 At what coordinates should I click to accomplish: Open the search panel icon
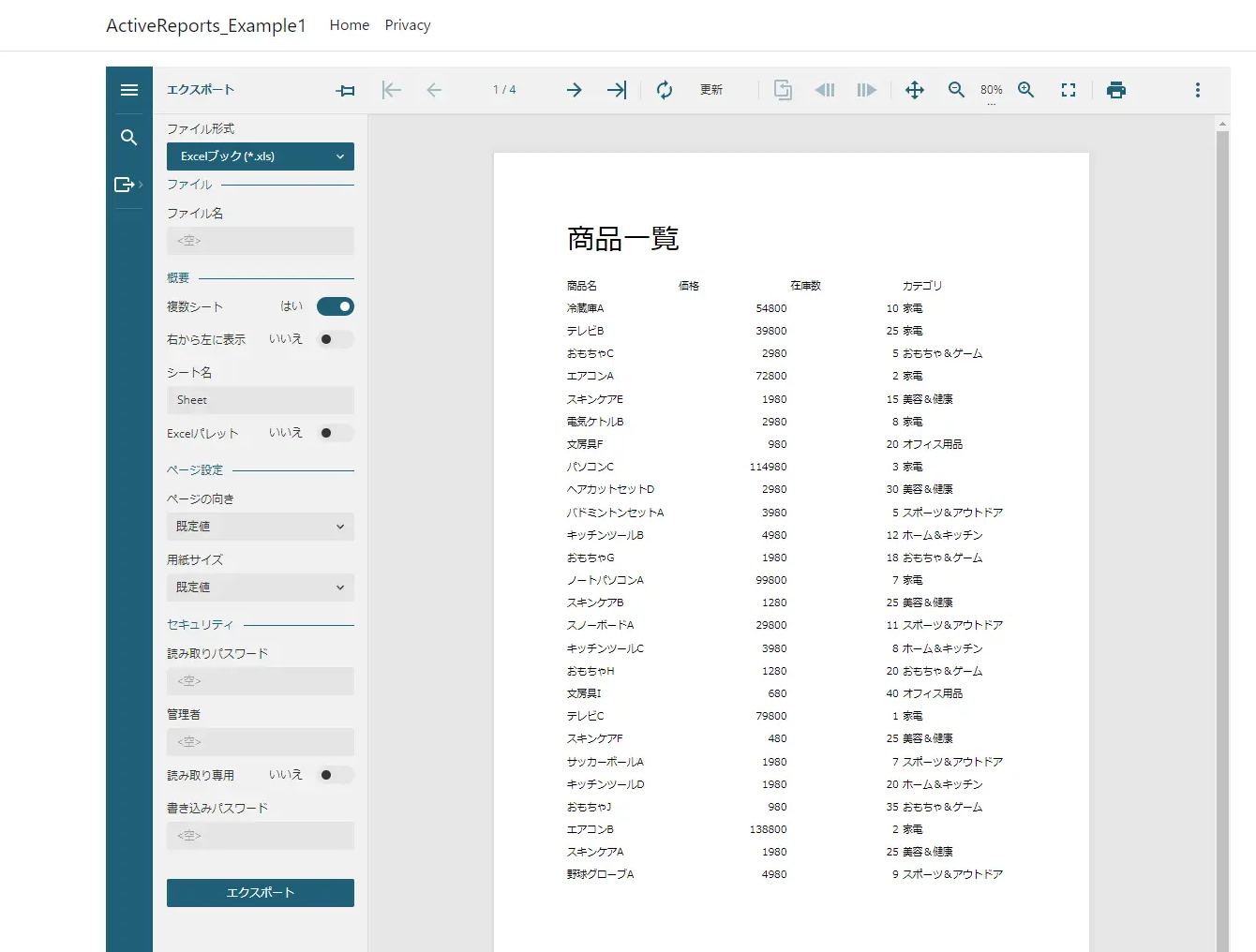pos(129,138)
